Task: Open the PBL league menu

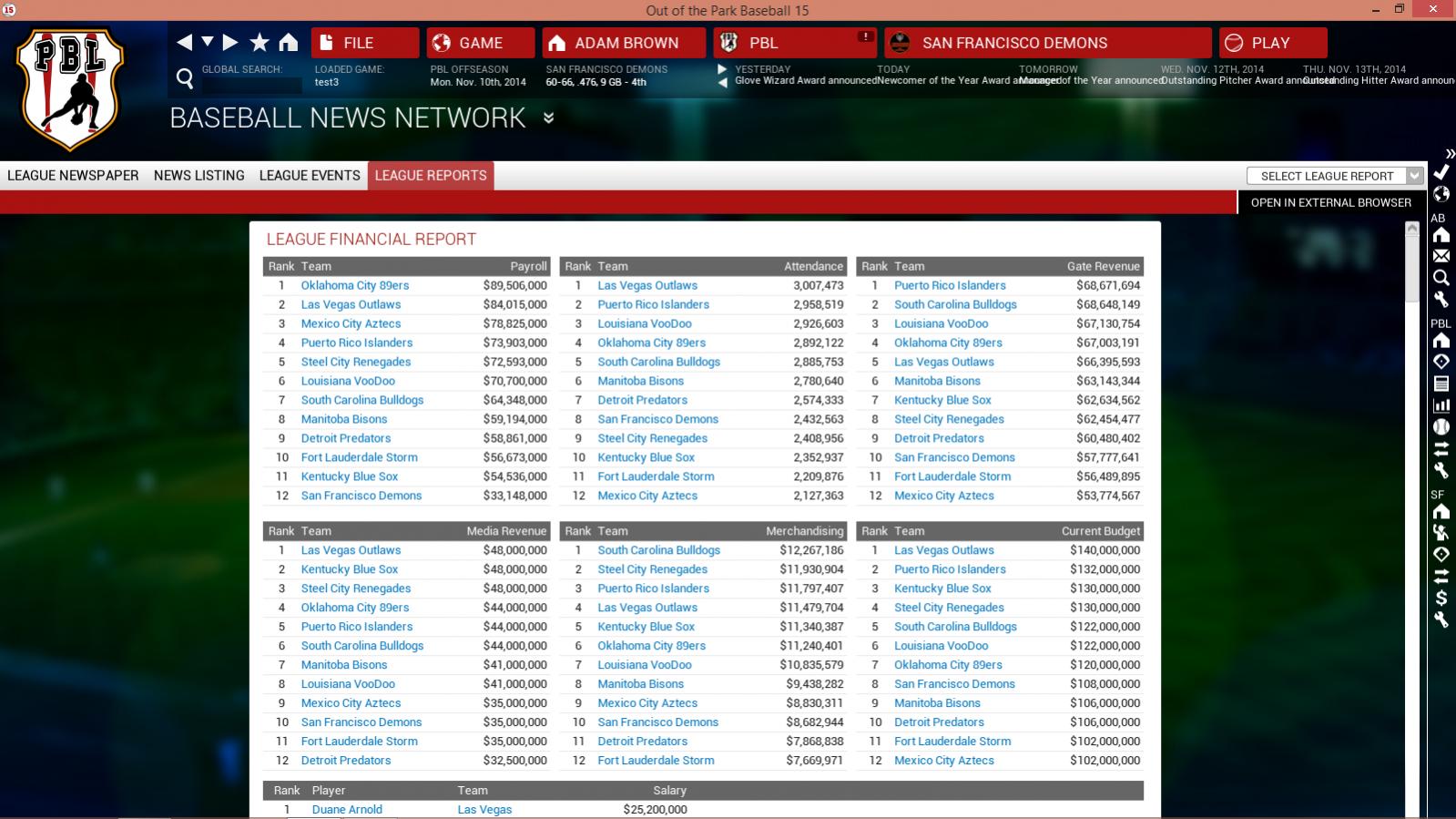Action: (x=795, y=43)
